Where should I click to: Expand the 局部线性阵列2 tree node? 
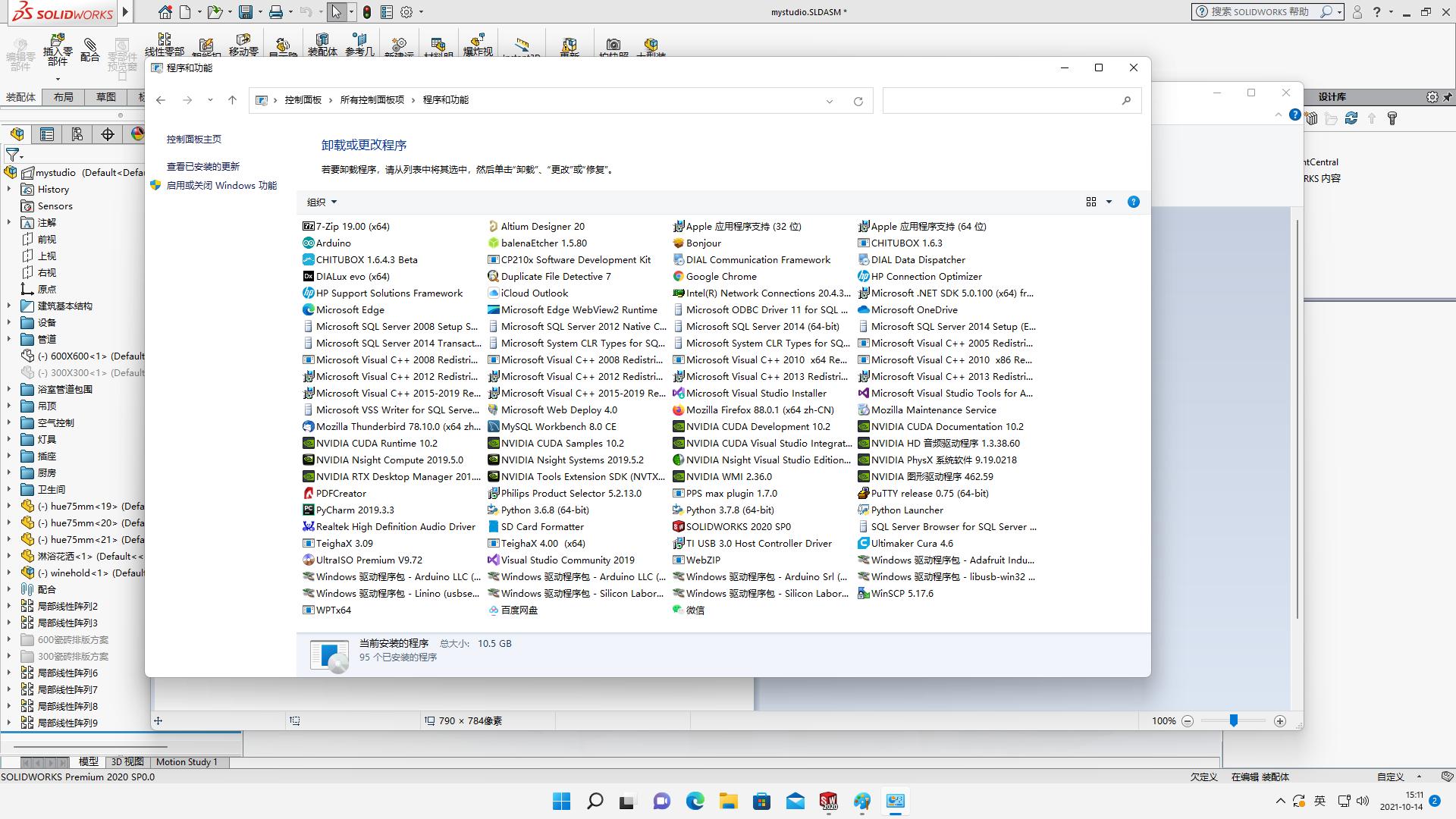click(x=9, y=606)
